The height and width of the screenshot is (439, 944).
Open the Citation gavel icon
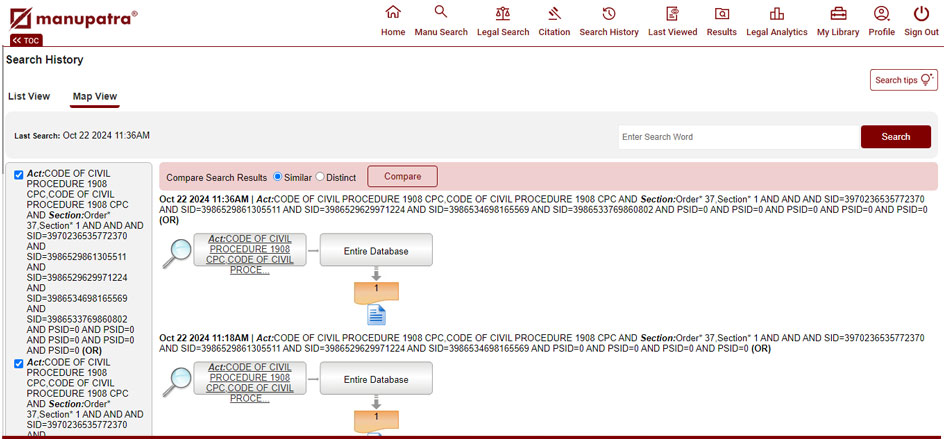click(554, 13)
